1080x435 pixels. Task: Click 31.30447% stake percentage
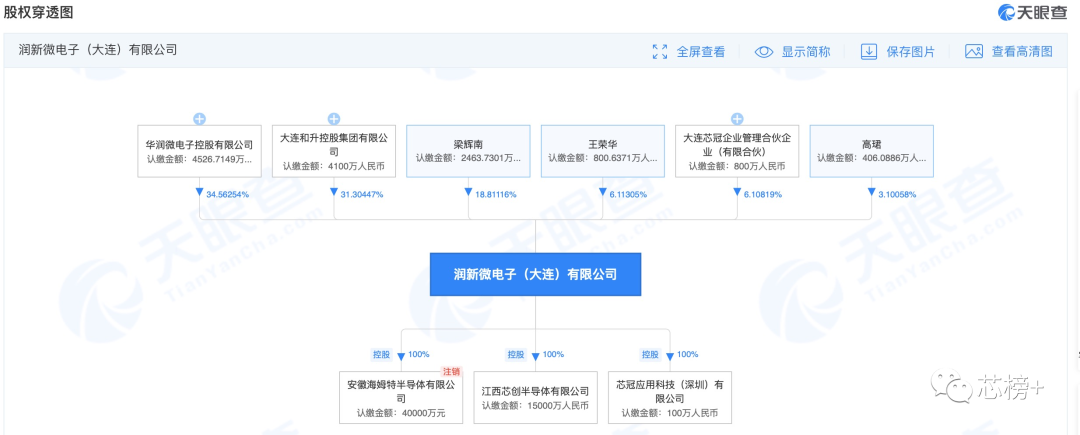(x=362, y=195)
